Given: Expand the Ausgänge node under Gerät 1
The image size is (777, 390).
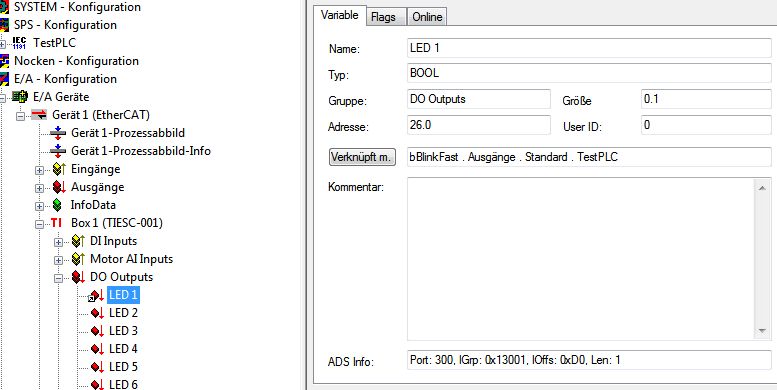Looking at the screenshot, I should pos(39,188).
